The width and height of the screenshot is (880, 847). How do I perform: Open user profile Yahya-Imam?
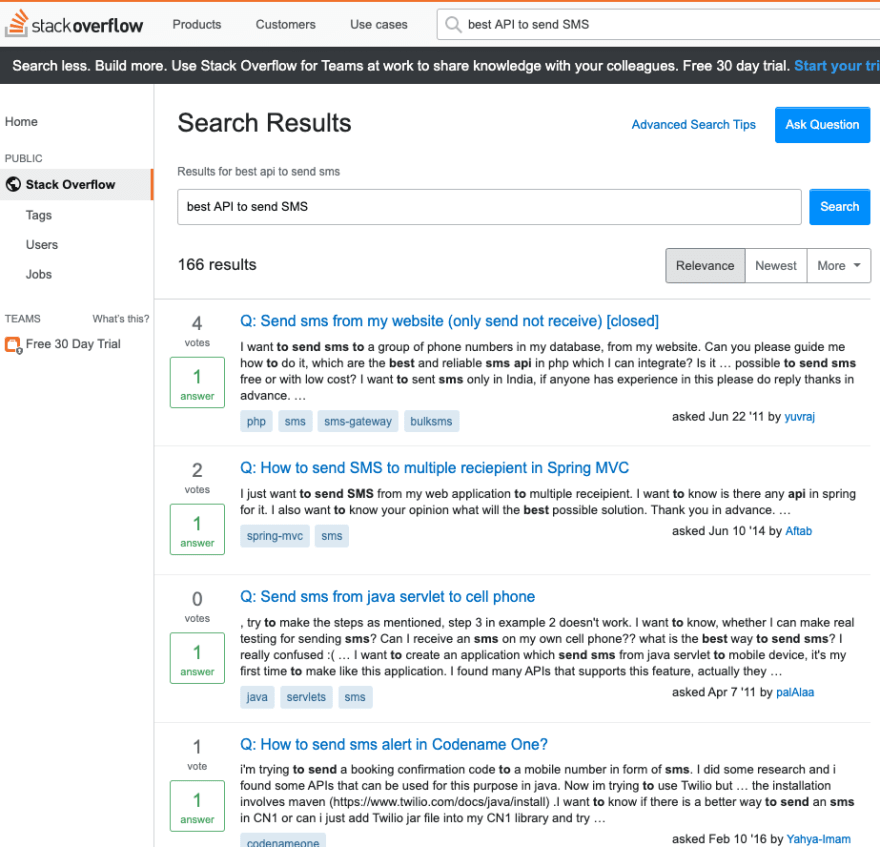818,839
